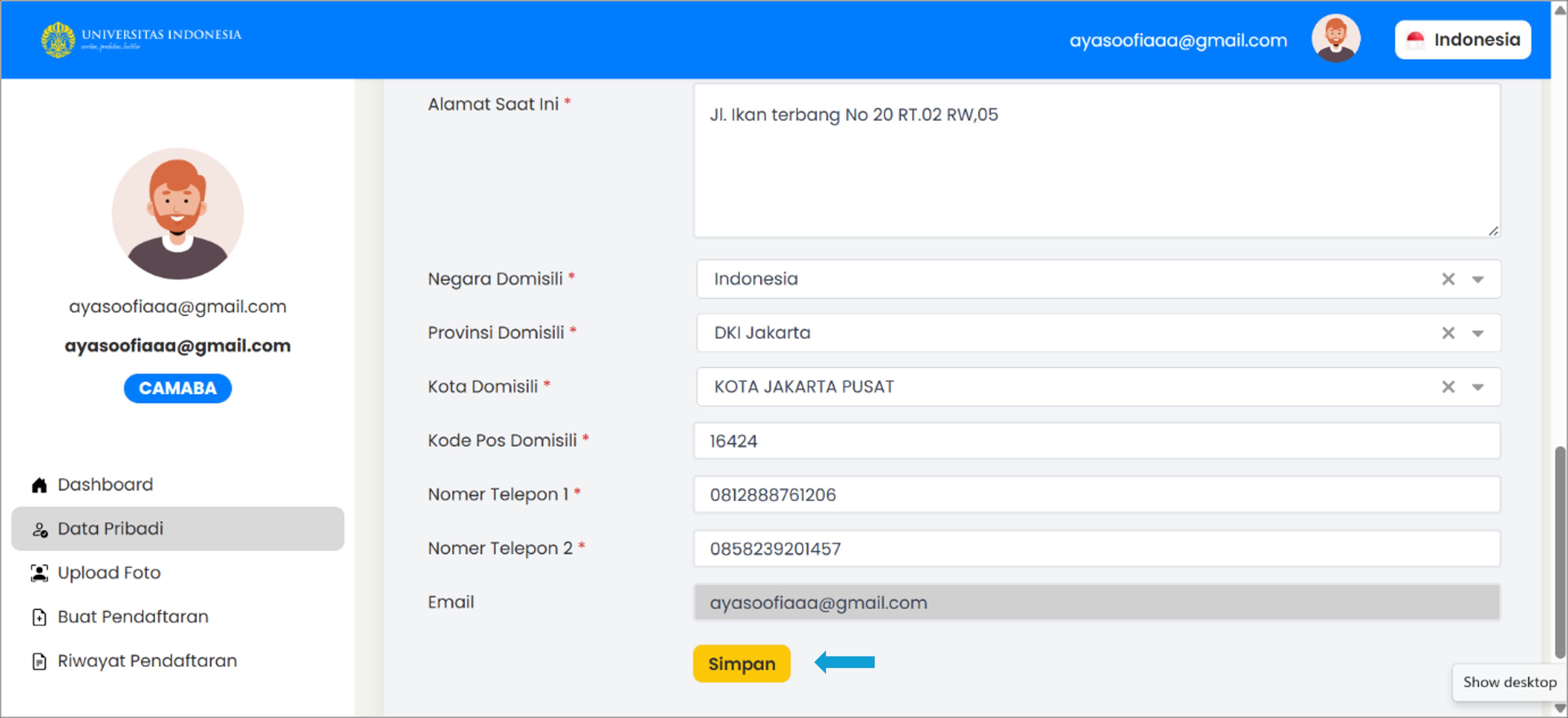
Task: Open the Indonesia language selector
Action: tap(1462, 40)
